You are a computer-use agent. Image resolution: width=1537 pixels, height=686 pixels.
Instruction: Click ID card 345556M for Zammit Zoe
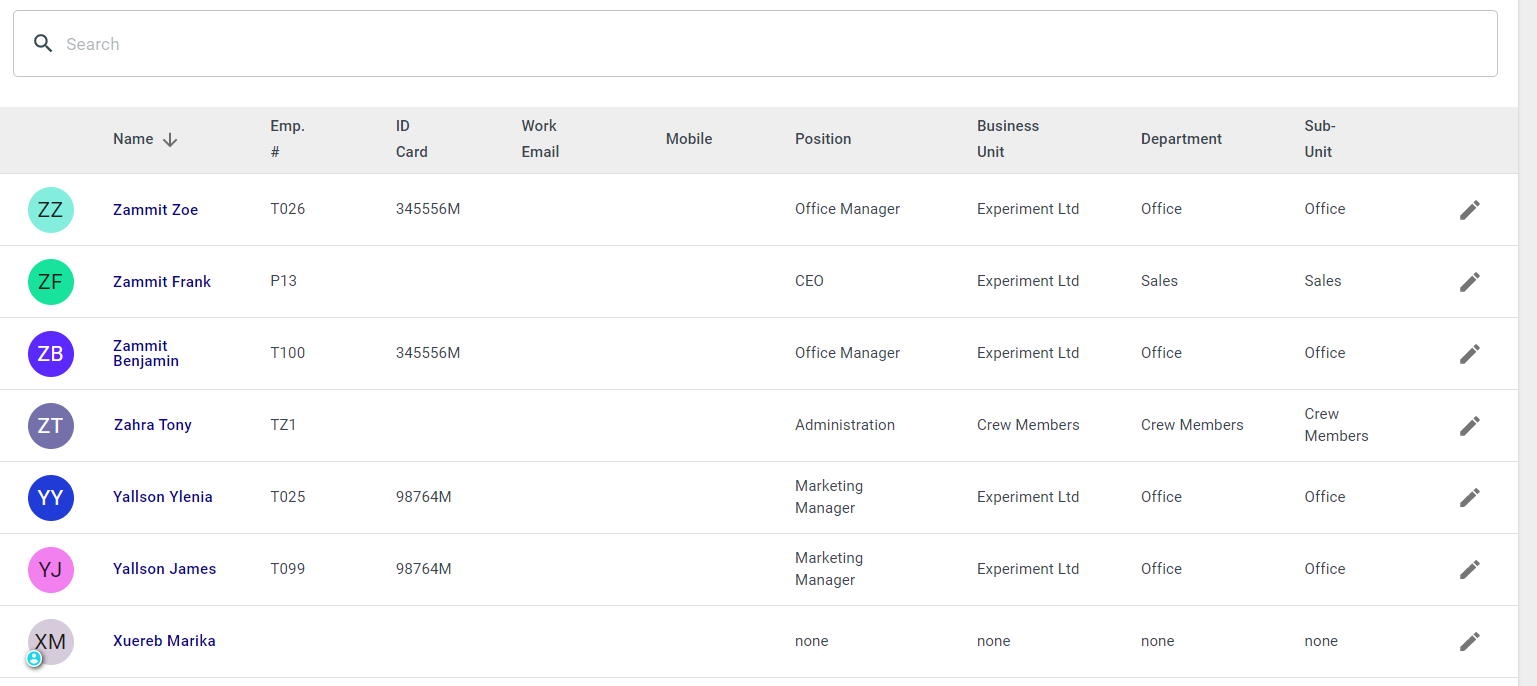pyautogui.click(x=428, y=209)
